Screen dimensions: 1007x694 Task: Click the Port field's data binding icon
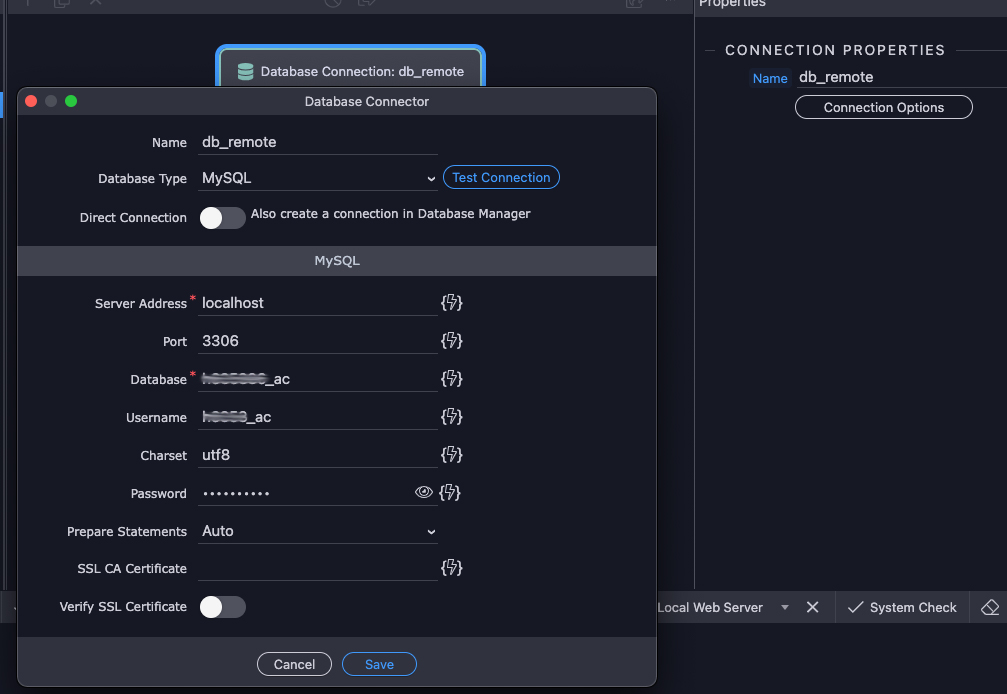(x=451, y=341)
